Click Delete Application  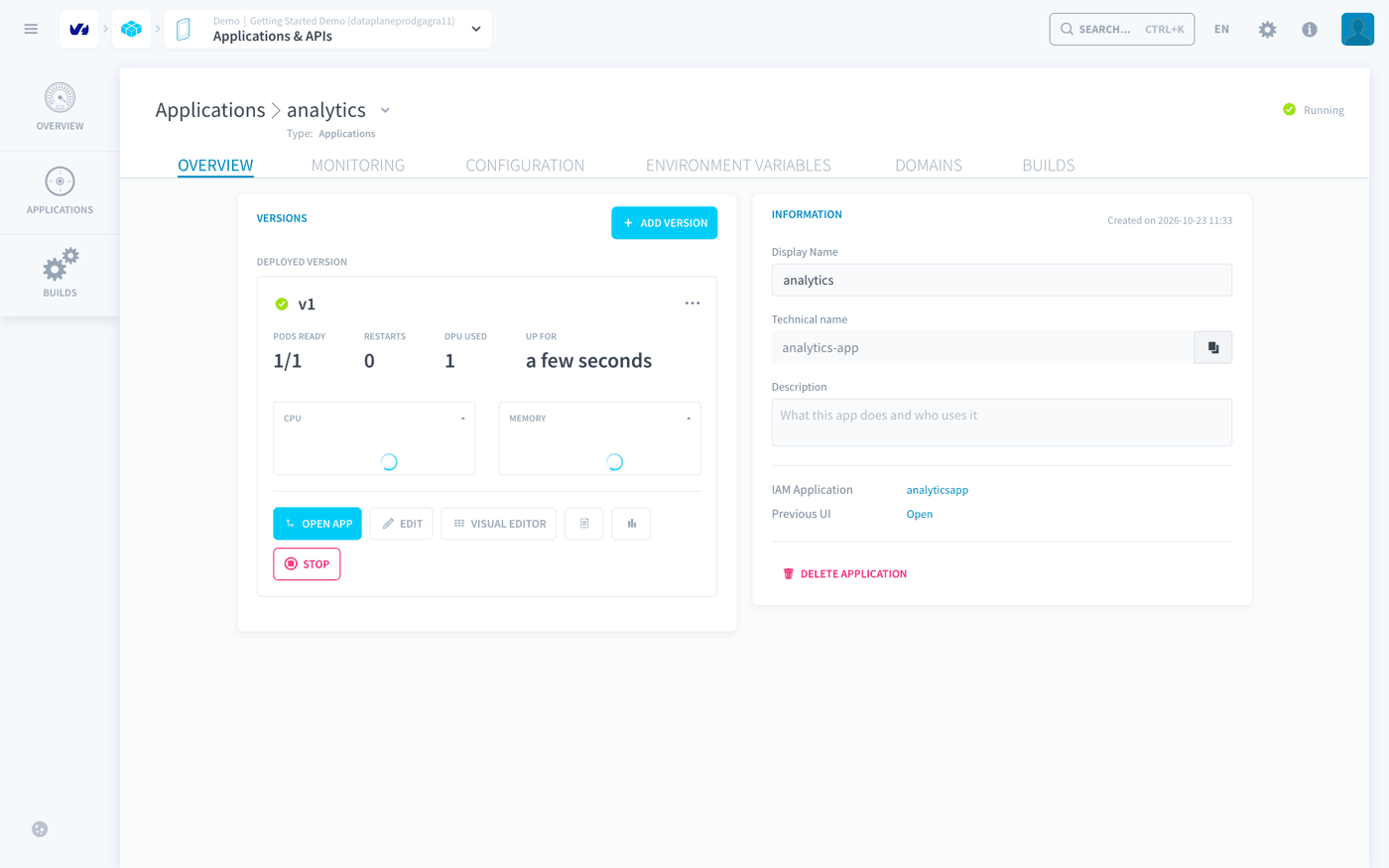844,573
